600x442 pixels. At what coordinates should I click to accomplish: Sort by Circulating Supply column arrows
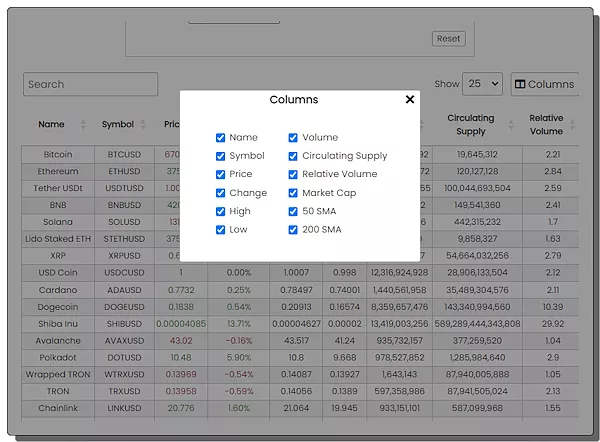tap(511, 125)
